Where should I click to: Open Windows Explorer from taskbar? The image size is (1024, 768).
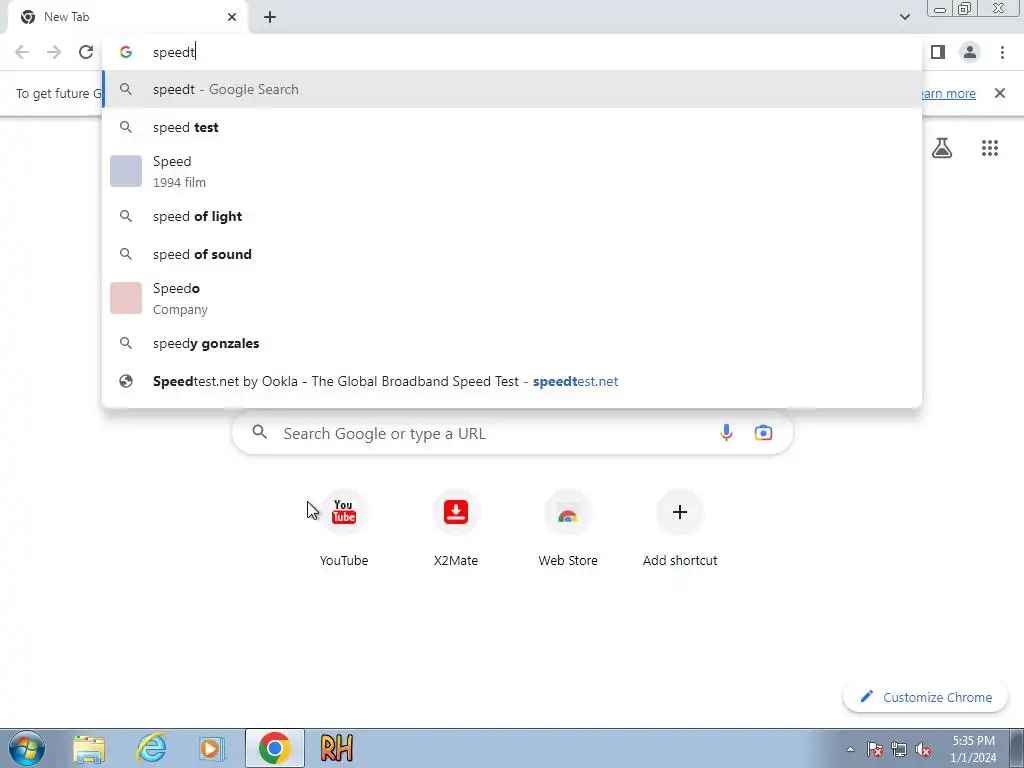(89, 748)
